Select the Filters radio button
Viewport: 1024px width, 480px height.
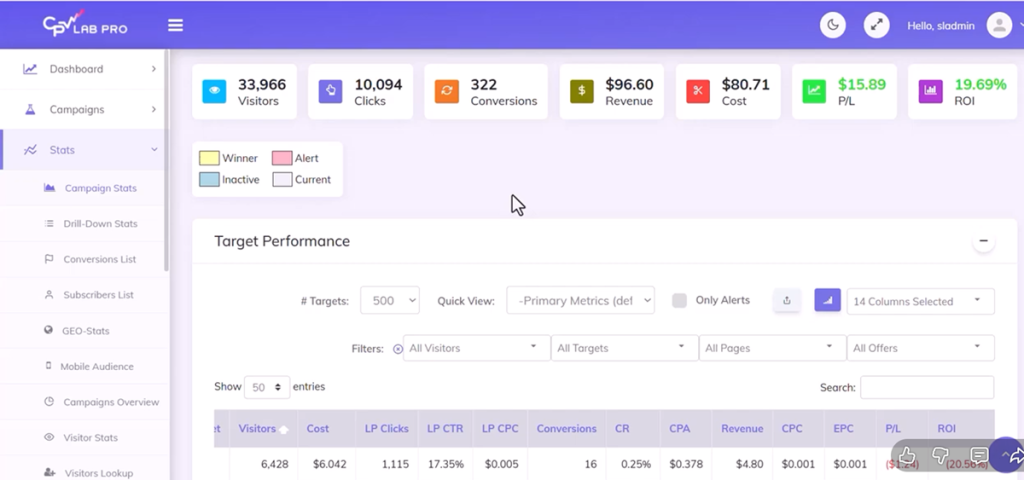tap(398, 349)
